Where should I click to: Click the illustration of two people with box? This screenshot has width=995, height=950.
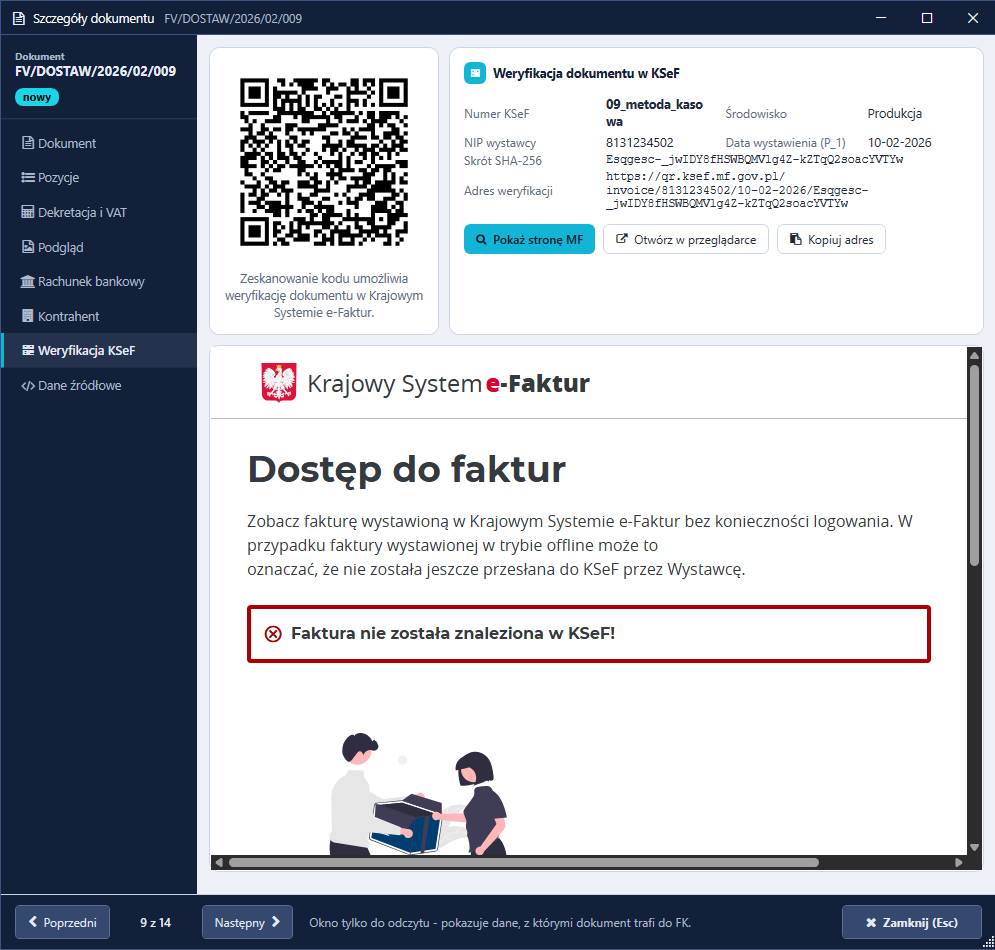(419, 795)
